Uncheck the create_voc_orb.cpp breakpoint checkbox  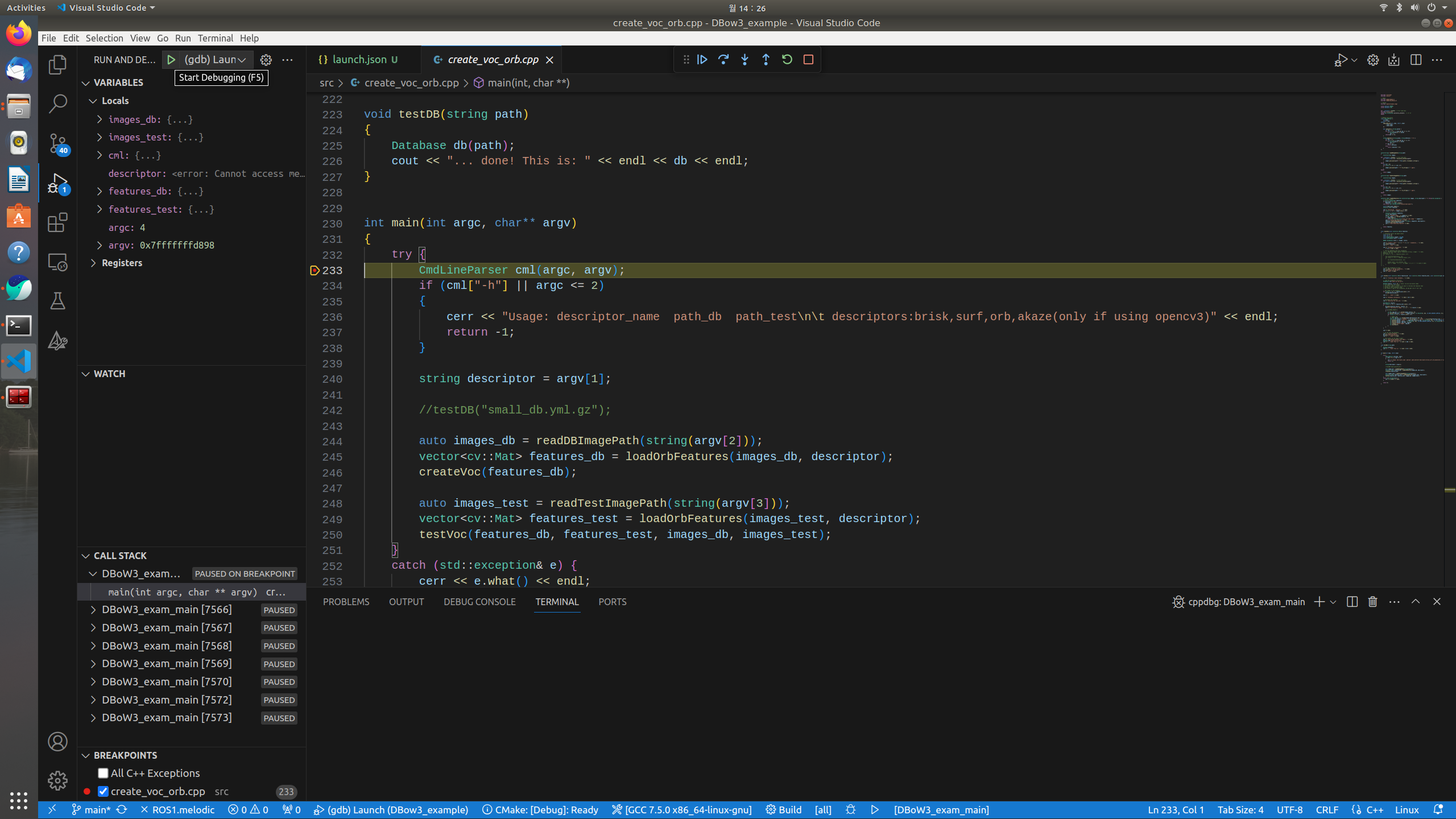(x=103, y=791)
